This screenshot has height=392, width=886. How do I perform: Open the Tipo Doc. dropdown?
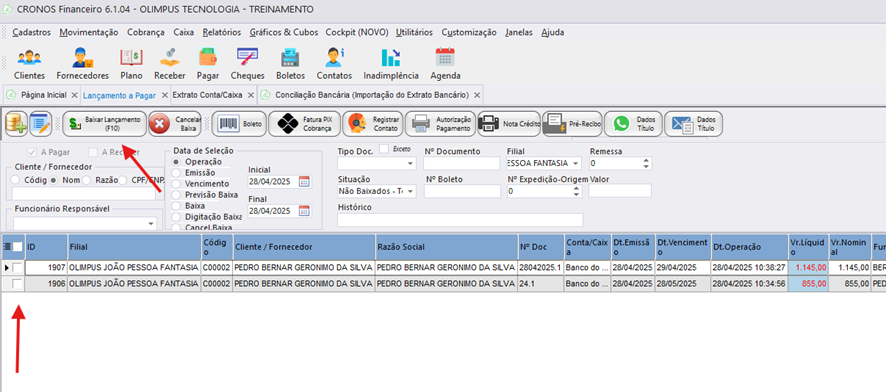(410, 164)
